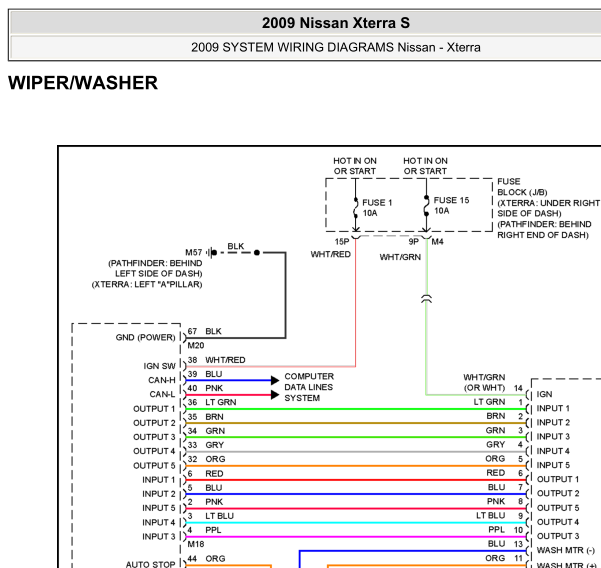Click 'WHT/GRN (OR WHT)' label near pin 14
Screen dimensions: 601x568
(484, 382)
